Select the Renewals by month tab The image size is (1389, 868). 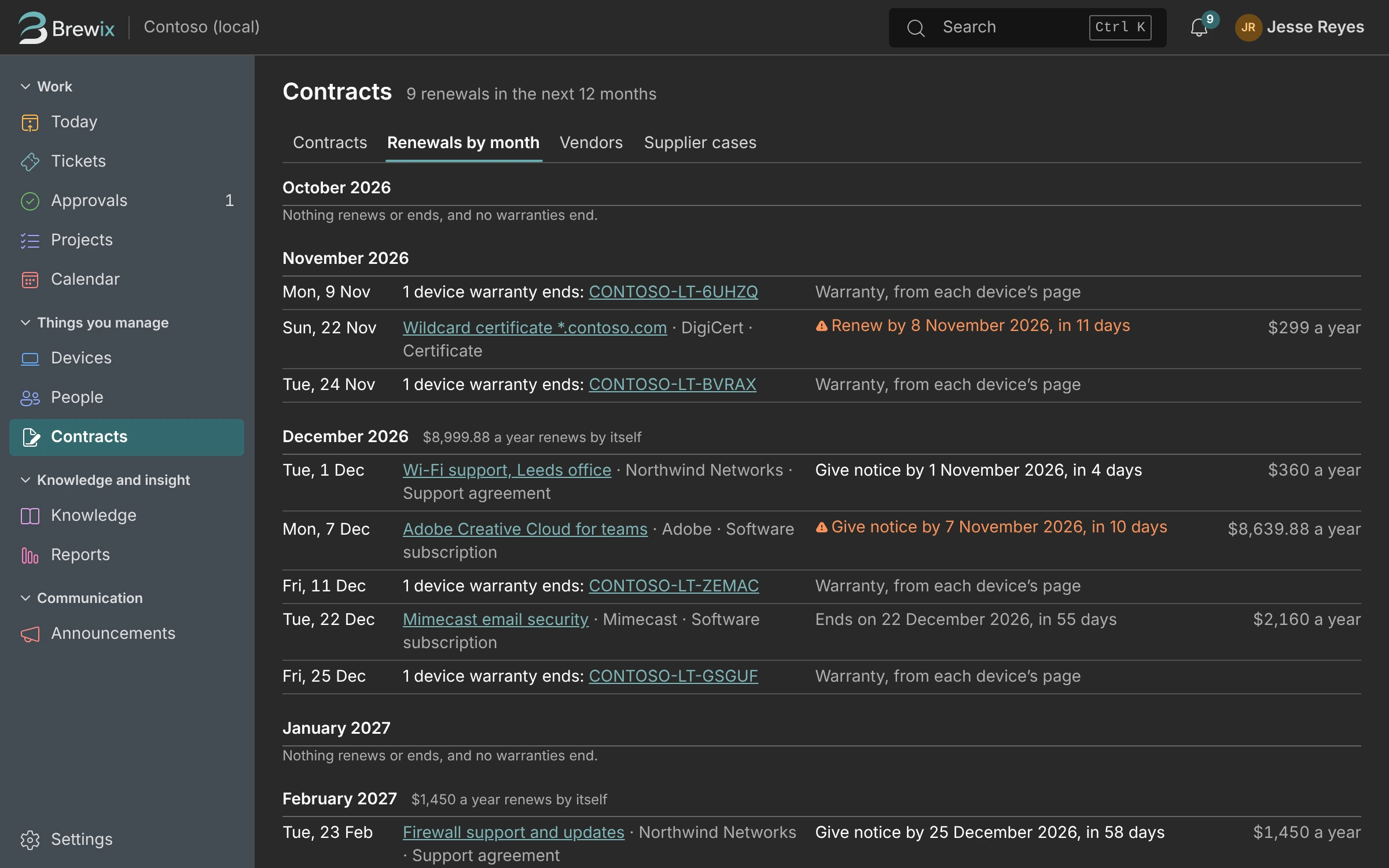(x=463, y=142)
